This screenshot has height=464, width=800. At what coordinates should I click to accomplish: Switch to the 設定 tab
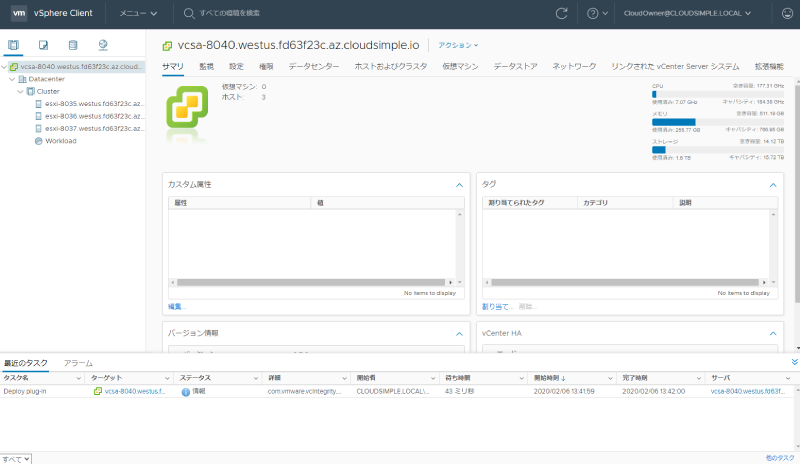(236, 66)
